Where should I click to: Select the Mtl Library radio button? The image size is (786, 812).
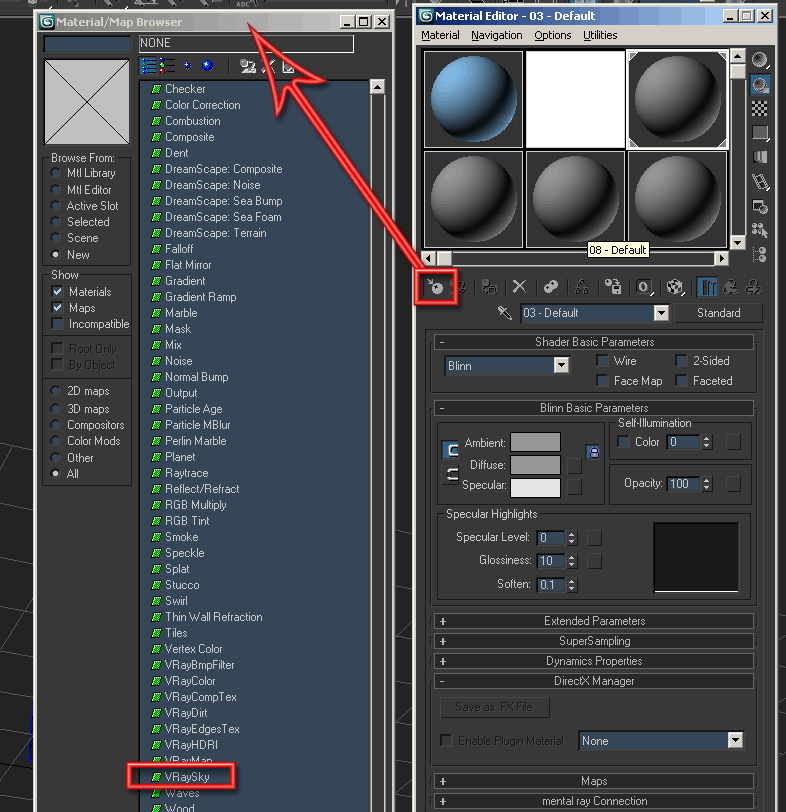[55, 173]
